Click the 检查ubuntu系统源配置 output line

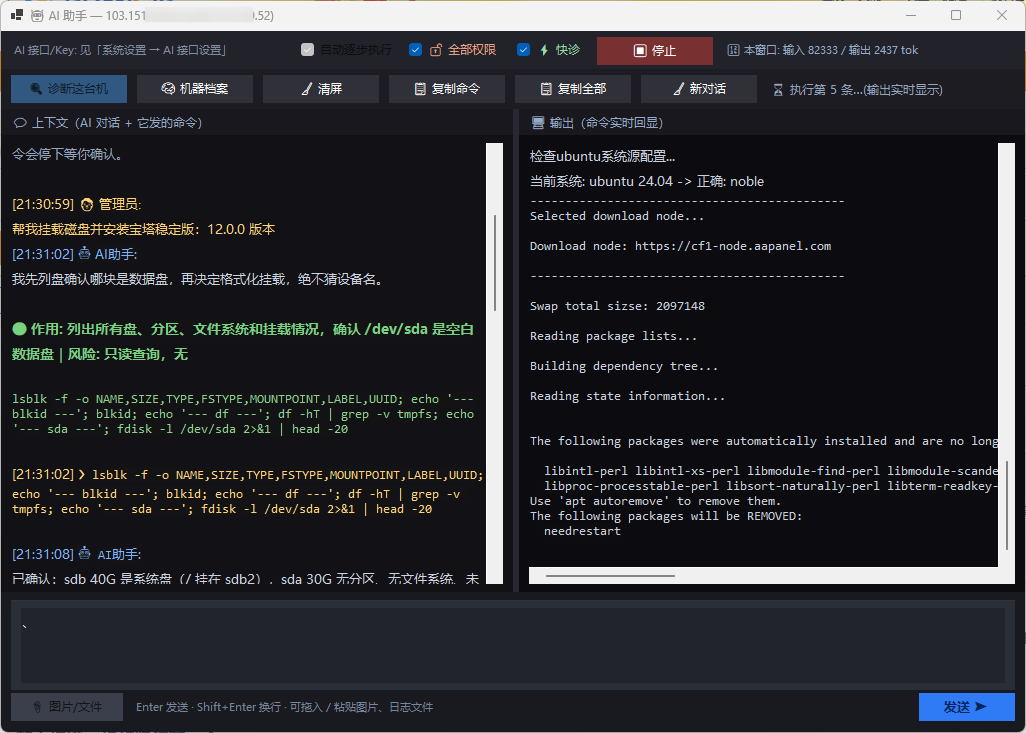[x=603, y=156]
